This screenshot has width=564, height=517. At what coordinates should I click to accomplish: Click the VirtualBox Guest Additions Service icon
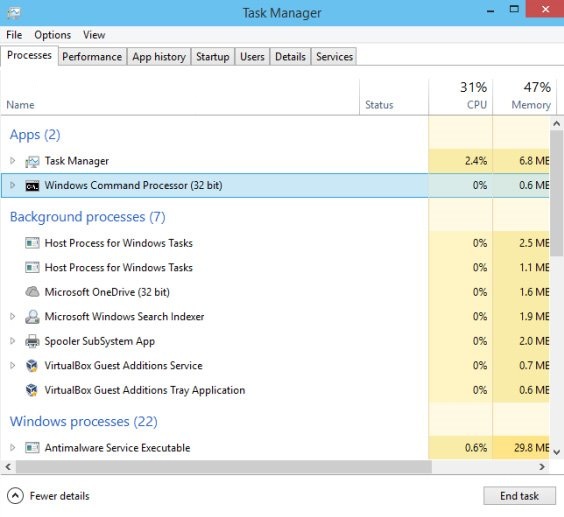32,366
